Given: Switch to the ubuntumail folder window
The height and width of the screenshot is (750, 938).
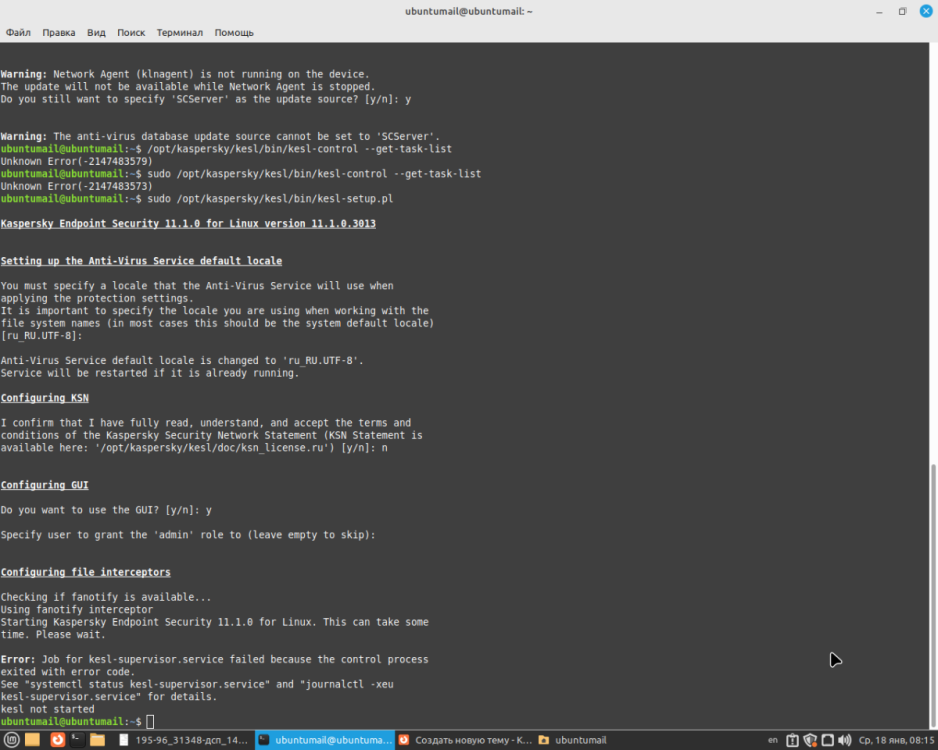Looking at the screenshot, I should (x=572, y=740).
